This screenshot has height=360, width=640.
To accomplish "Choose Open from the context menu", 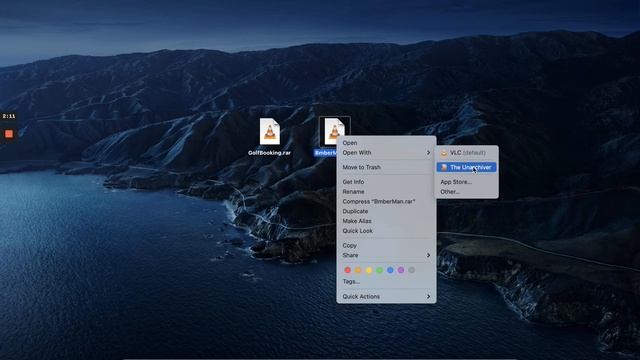I will click(x=386, y=143).
